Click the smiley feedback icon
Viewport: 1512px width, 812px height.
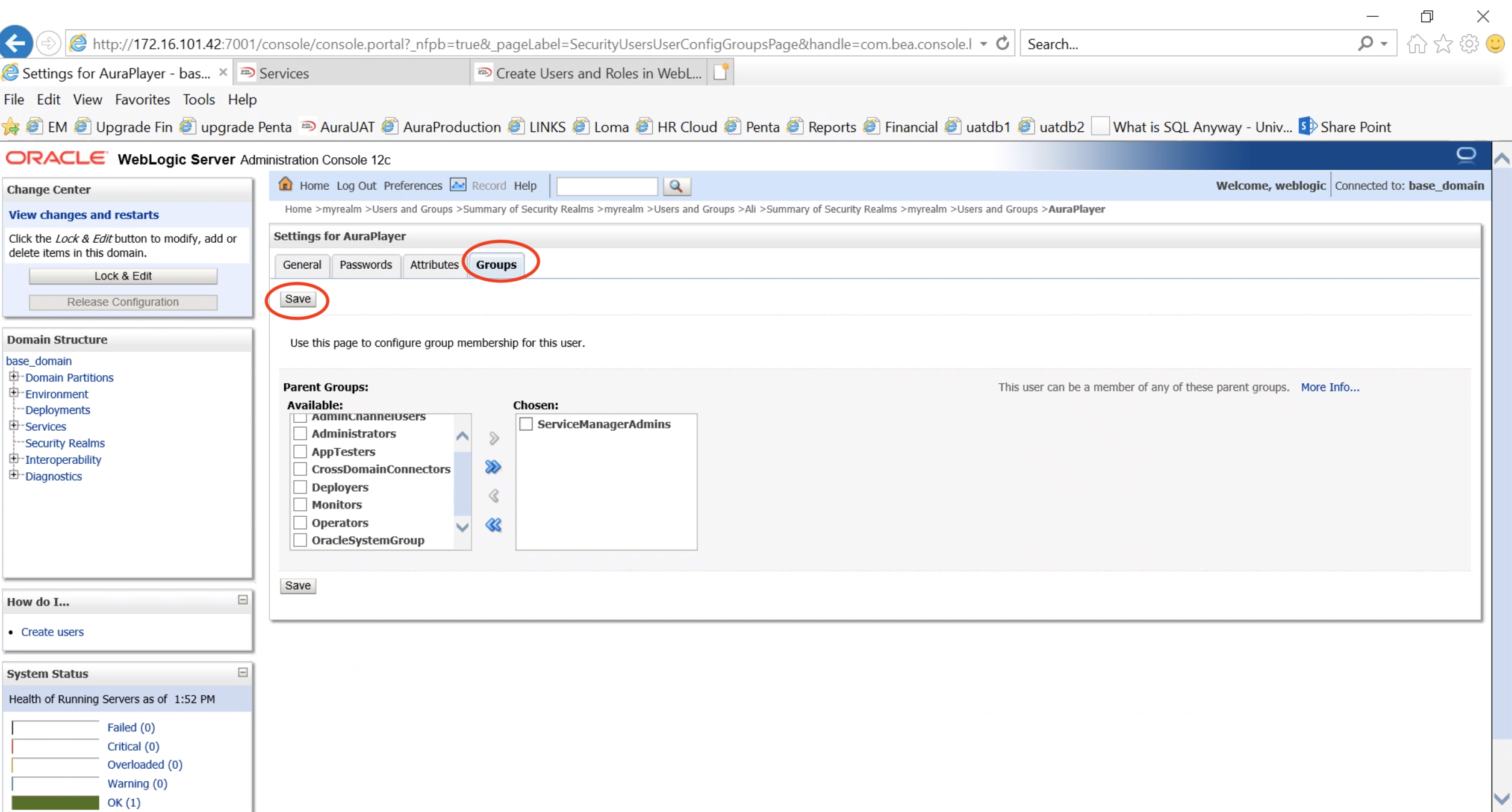[1495, 43]
